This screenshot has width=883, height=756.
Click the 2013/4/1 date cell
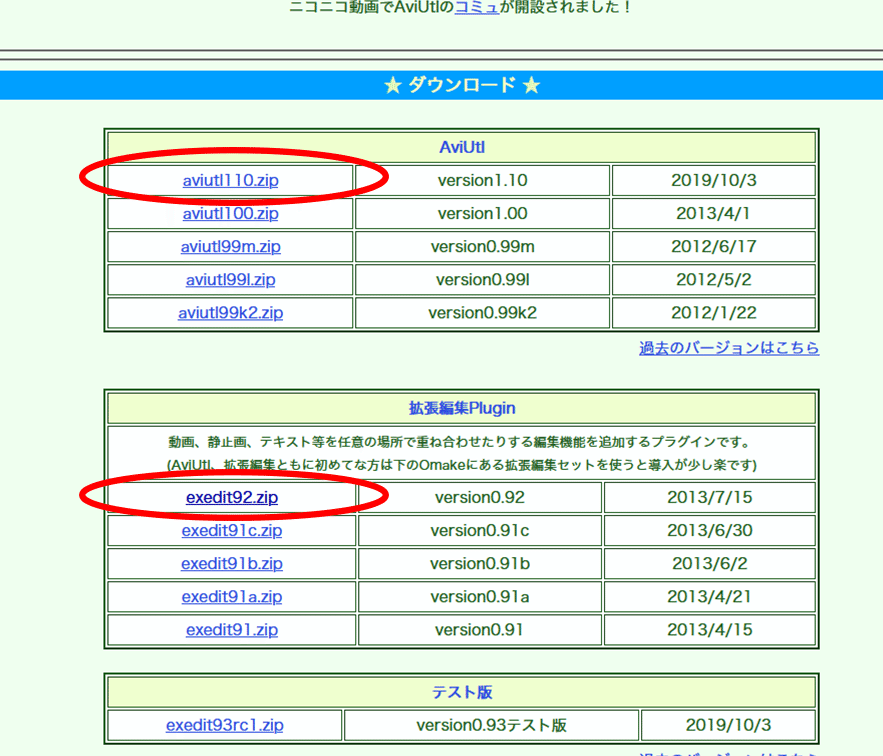(x=713, y=214)
